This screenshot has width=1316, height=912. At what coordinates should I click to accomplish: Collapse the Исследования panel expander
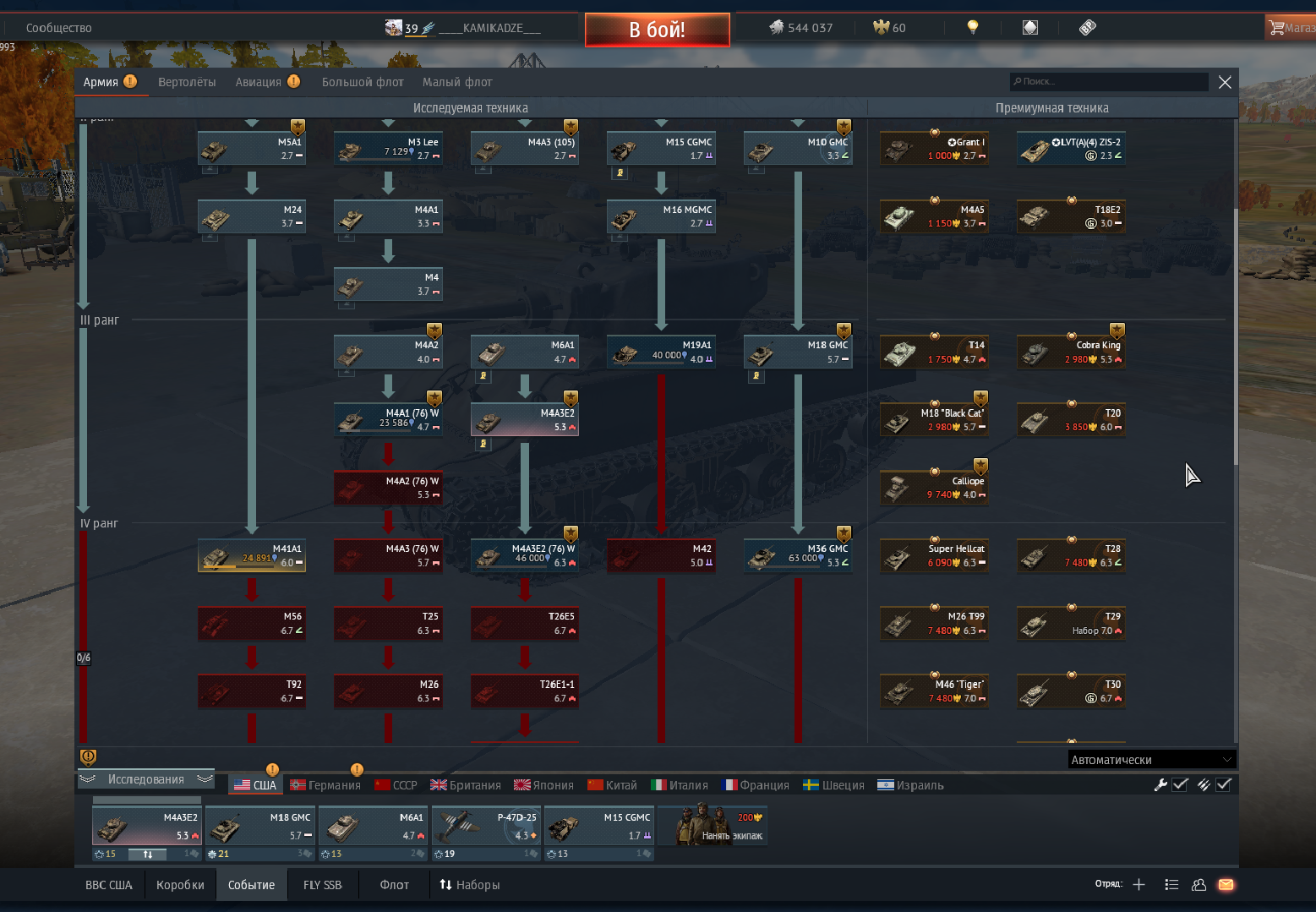pyautogui.click(x=145, y=779)
